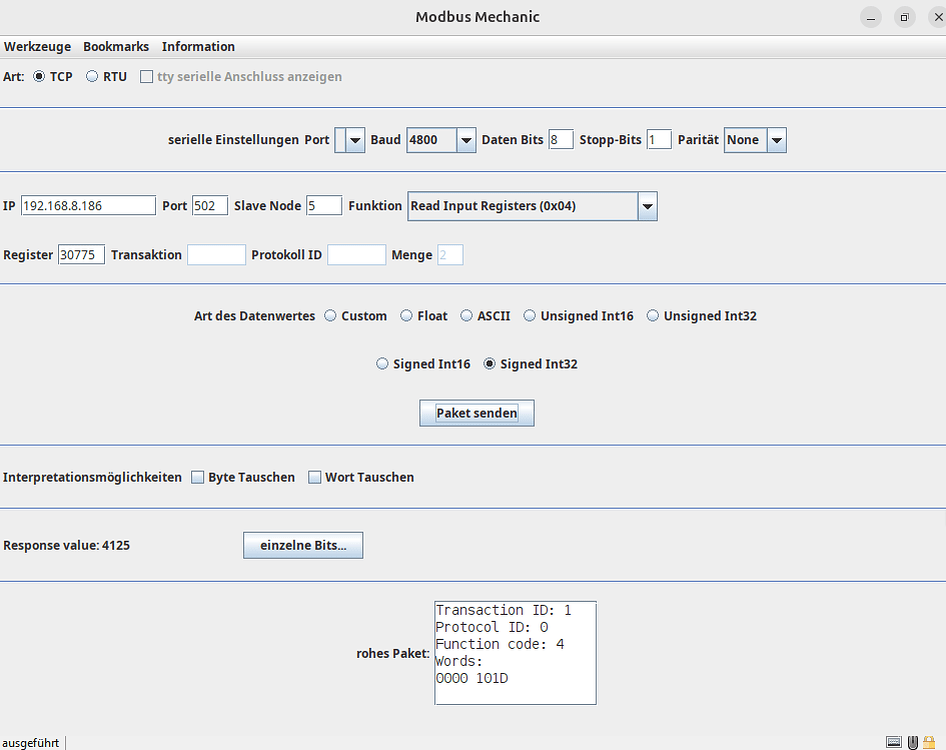Screen dimensions: 946x750
Task: Open the Bookmarks menu
Action: pyautogui.click(x=116, y=46)
